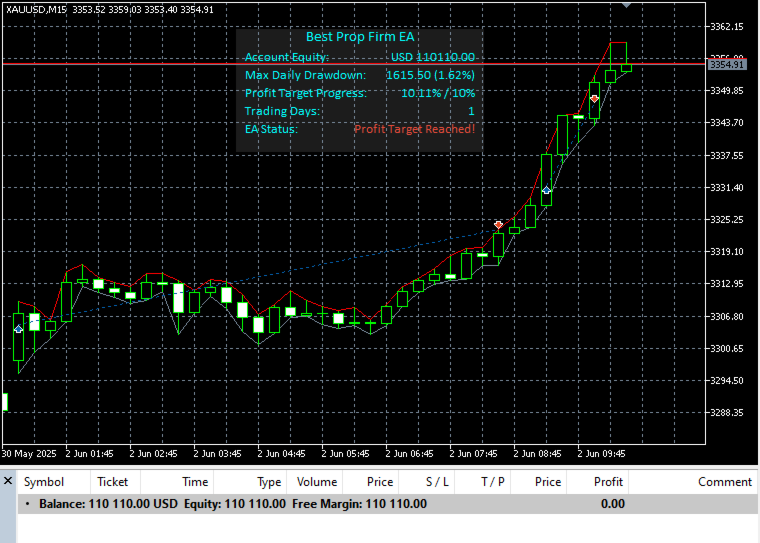Click the blue buy arrow near 2 Jun 08:45
This screenshot has height=543, width=760.
point(546,190)
